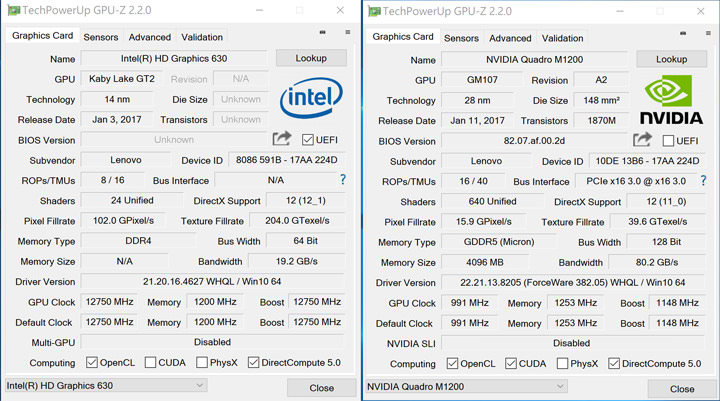Click the Close button in NVIDIA window

681,388
